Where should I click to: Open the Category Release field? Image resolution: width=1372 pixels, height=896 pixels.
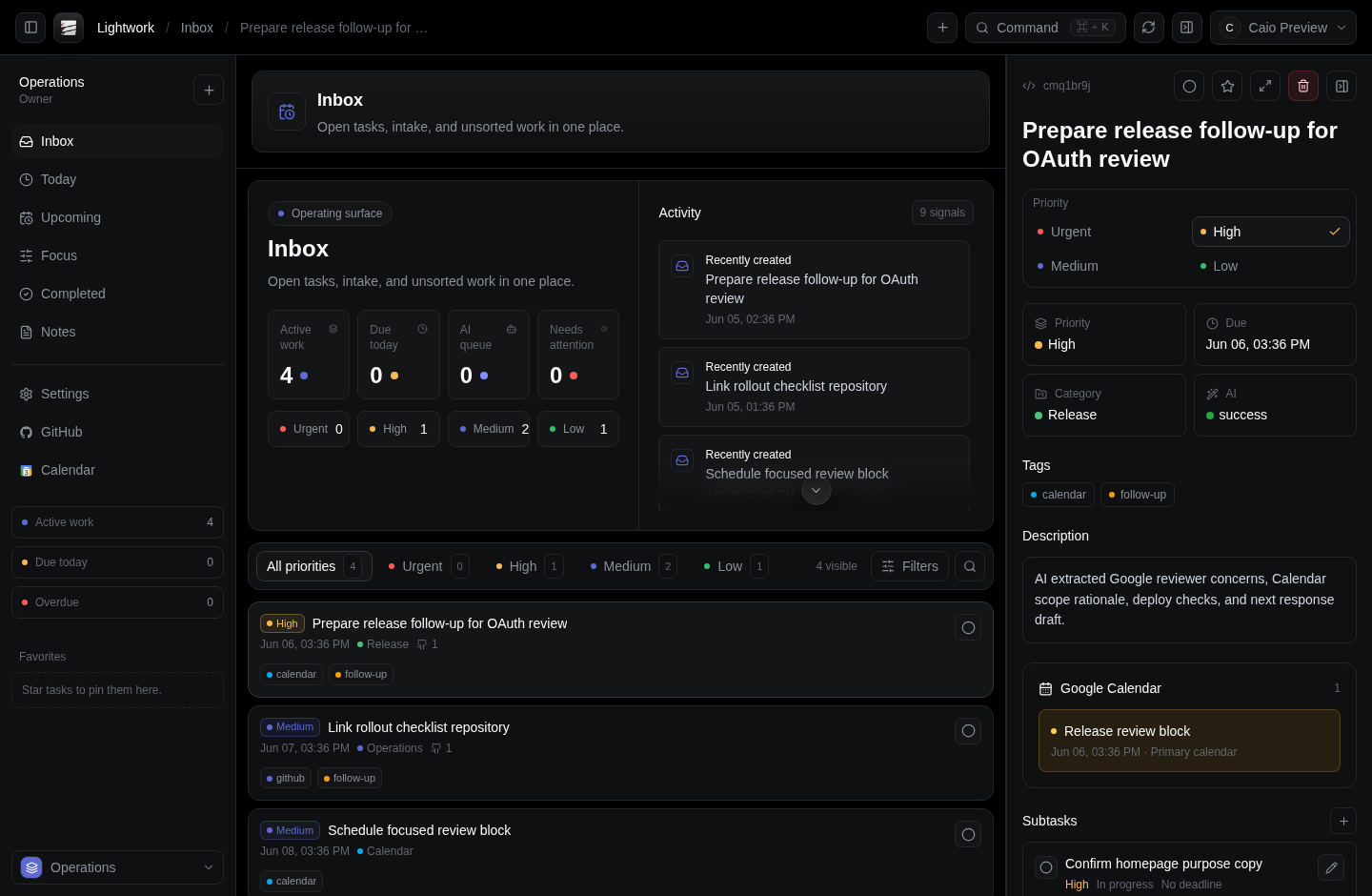click(x=1103, y=405)
